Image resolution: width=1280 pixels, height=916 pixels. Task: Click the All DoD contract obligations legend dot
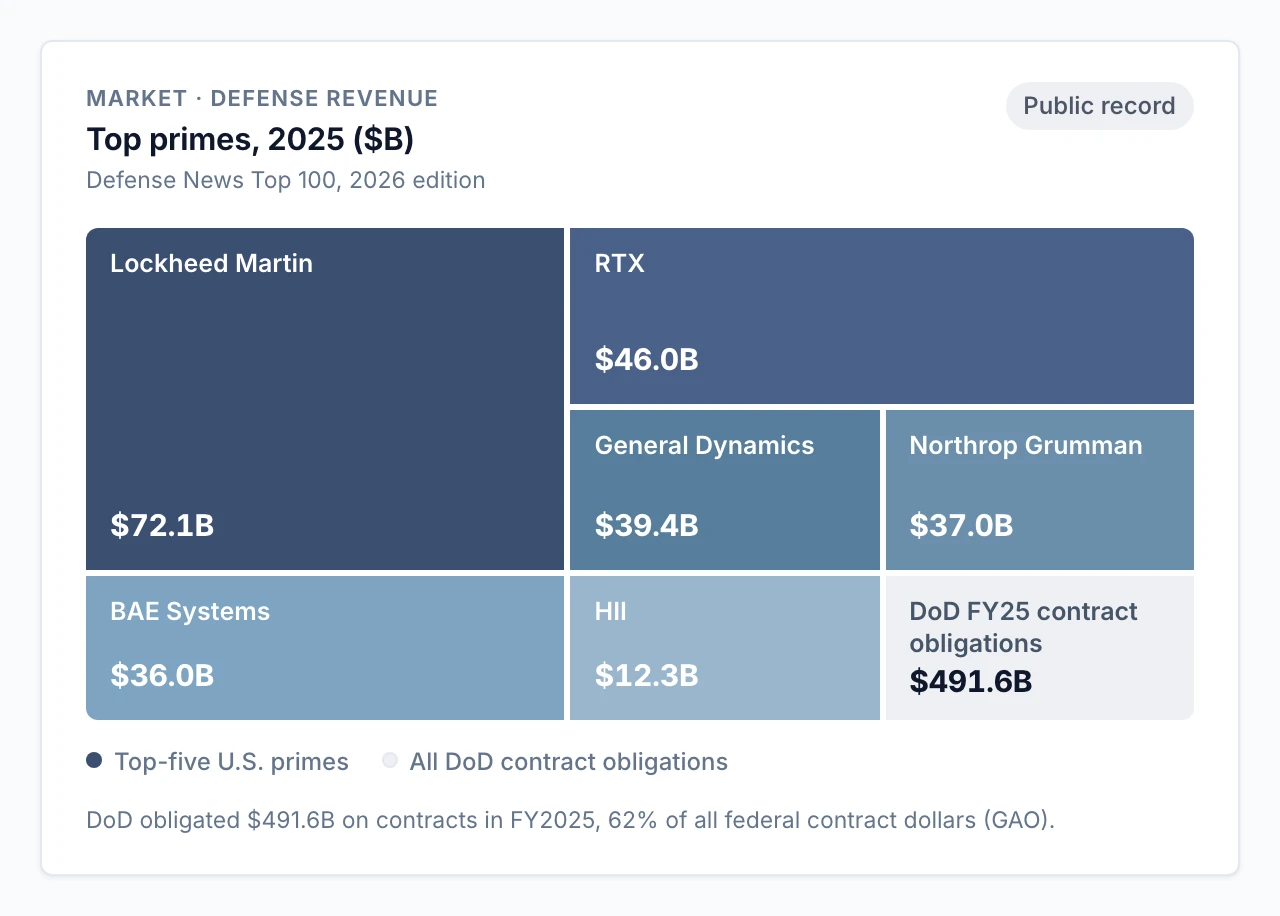pyautogui.click(x=390, y=761)
